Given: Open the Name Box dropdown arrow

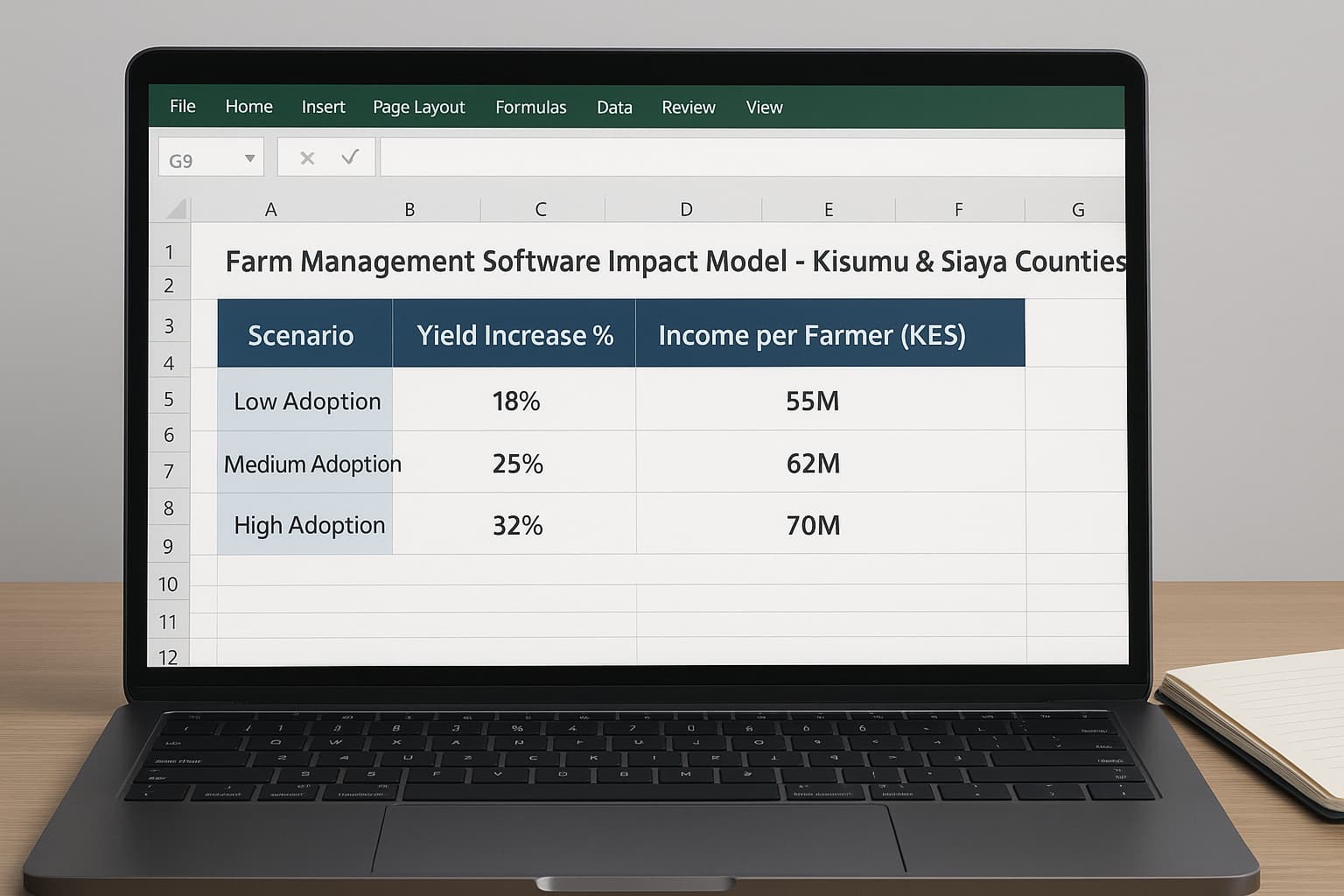Looking at the screenshot, I should coord(249,158).
